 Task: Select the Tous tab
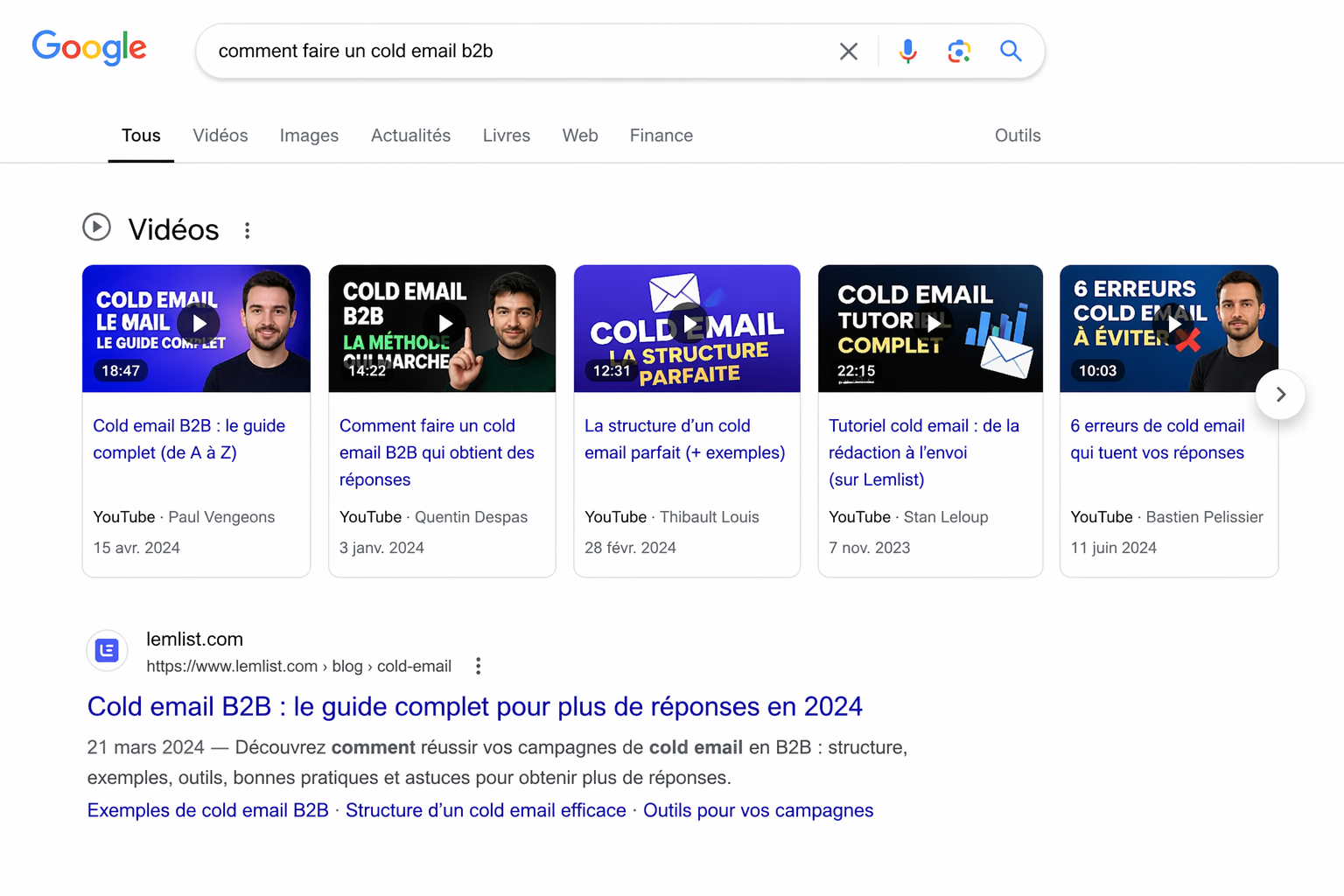(x=141, y=136)
